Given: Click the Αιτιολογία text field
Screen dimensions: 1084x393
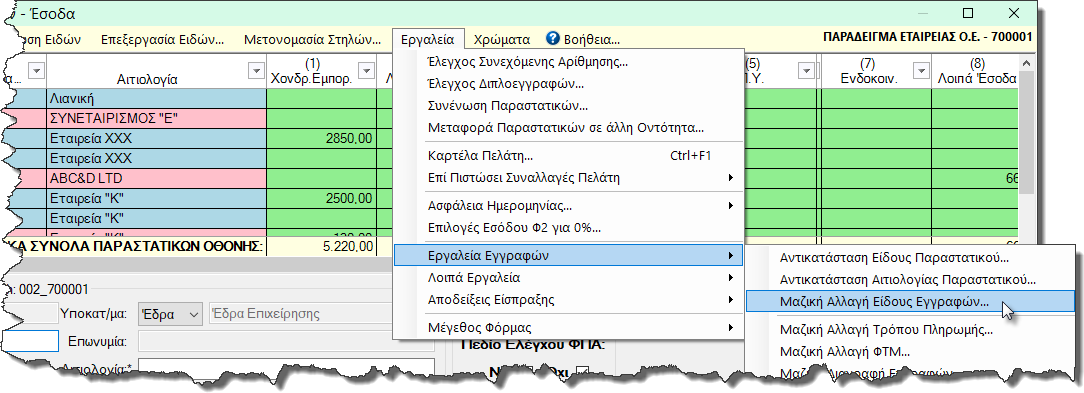Looking at the screenshot, I should click(x=287, y=367).
